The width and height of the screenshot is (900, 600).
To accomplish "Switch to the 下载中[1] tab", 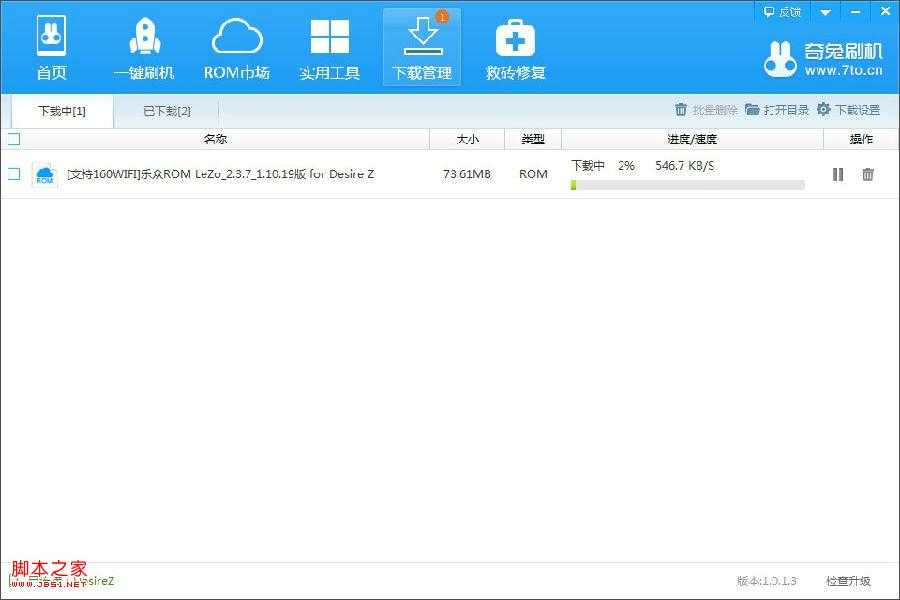I will click(x=62, y=111).
